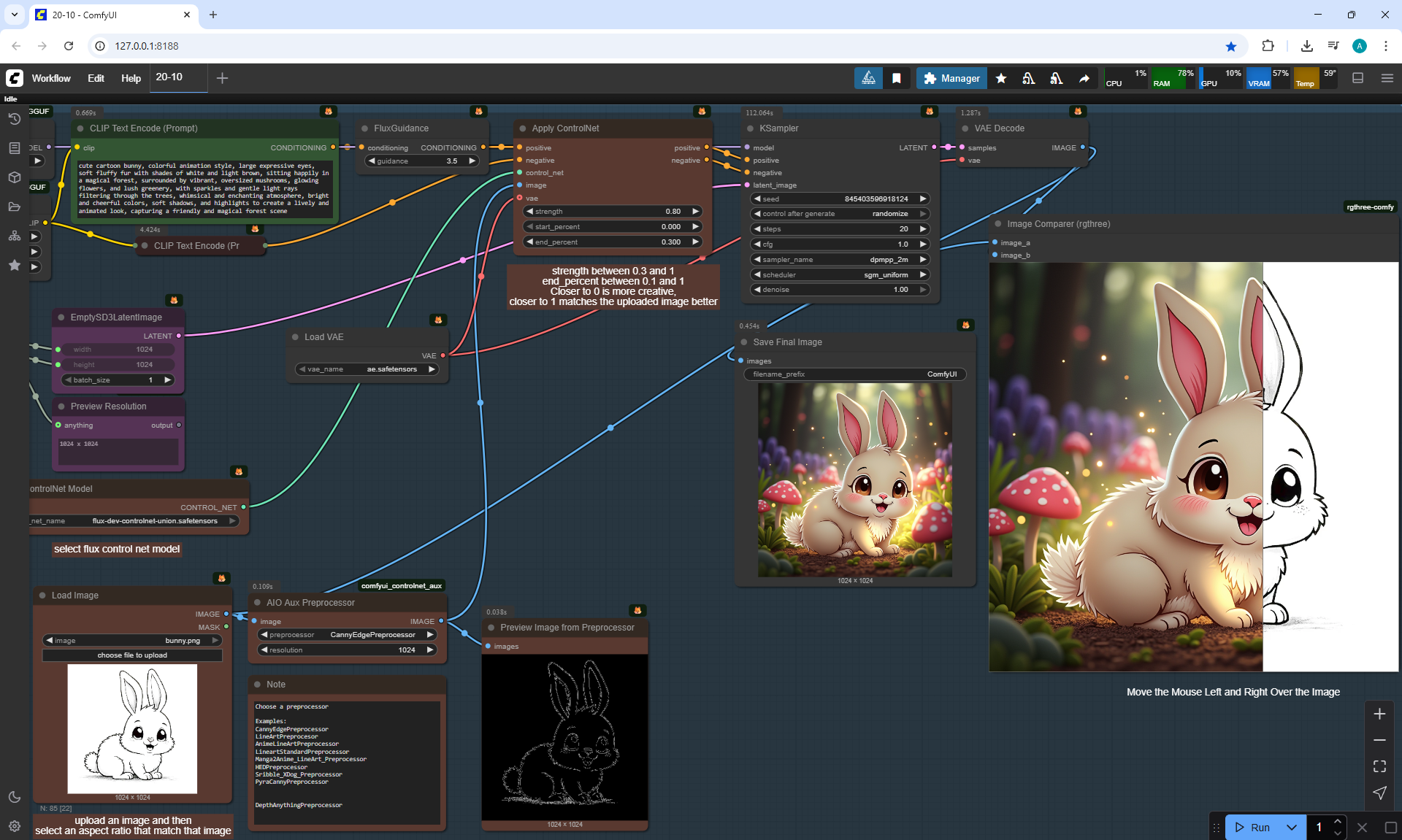Open the queue history sidebar panel
This screenshot has height=840, width=1402.
point(14,119)
